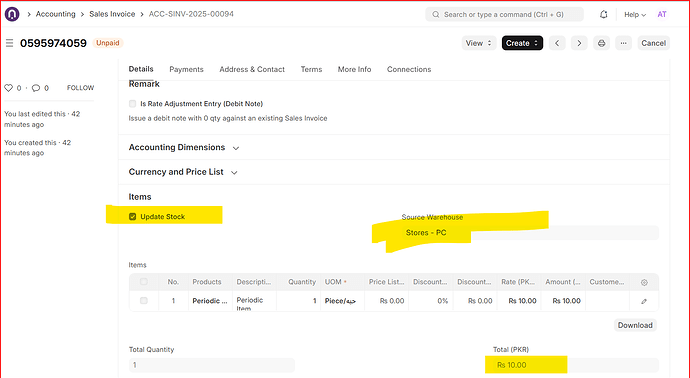Edit the Periodic Item row with pencil
The width and height of the screenshot is (690, 378).
pos(644,301)
